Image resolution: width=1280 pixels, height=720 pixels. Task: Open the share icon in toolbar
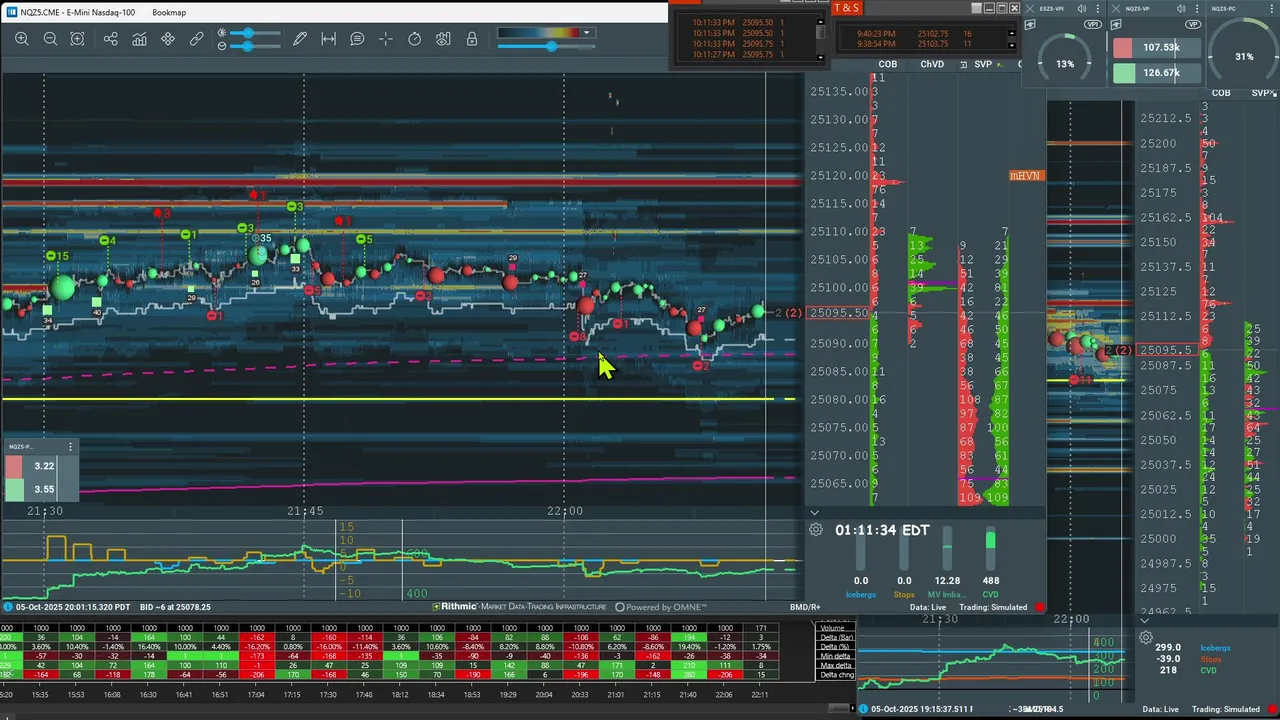pos(110,39)
